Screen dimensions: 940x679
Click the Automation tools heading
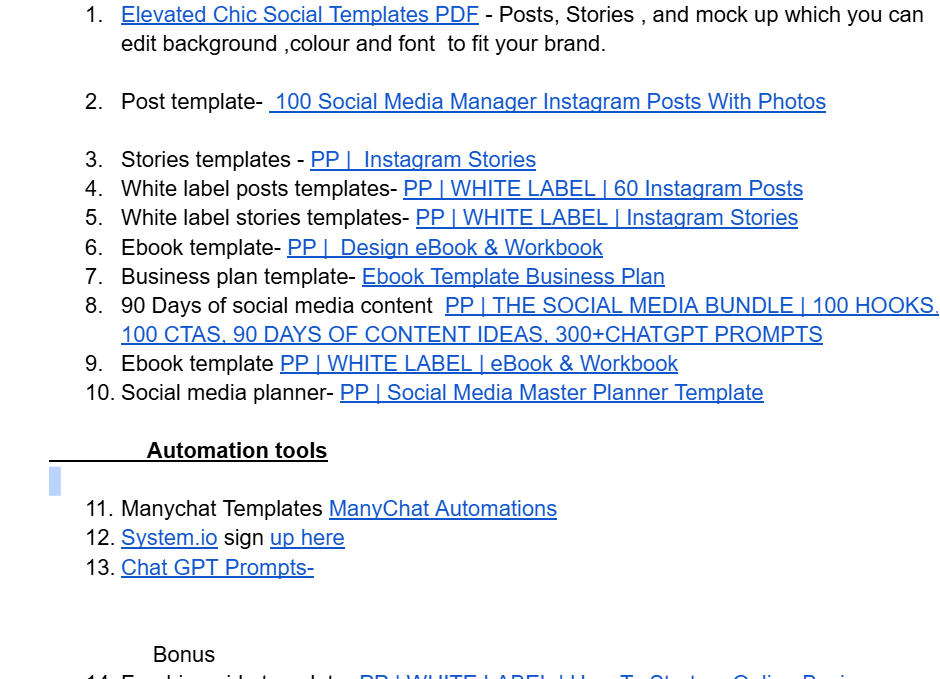(237, 451)
